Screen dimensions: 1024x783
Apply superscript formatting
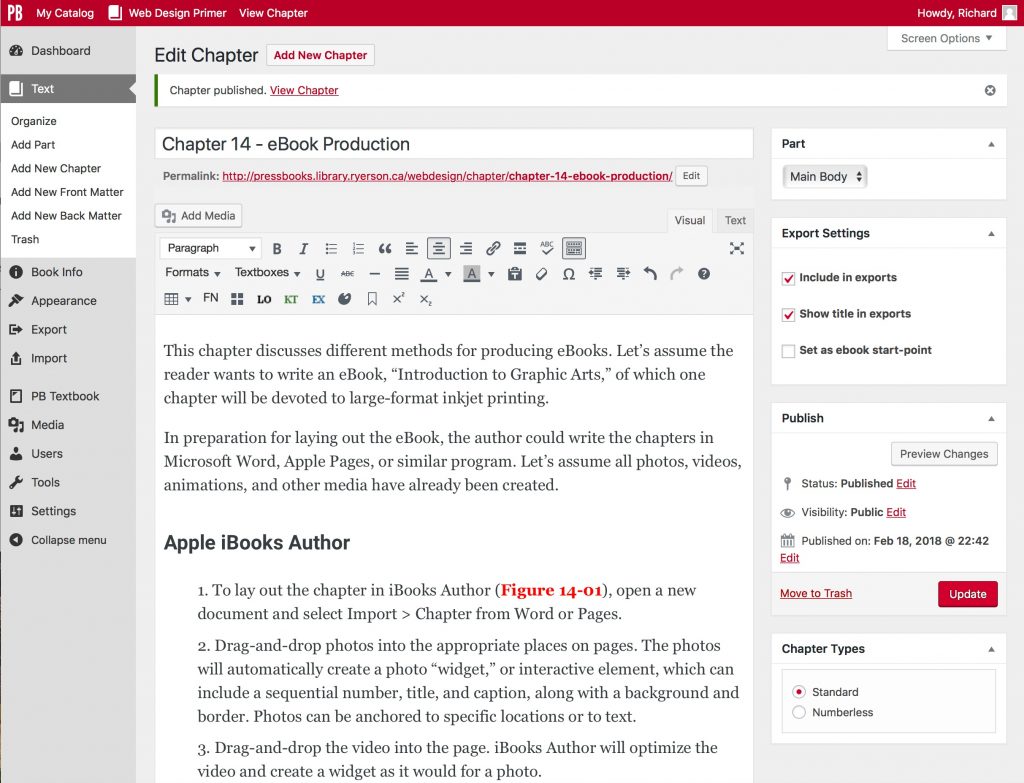click(398, 298)
